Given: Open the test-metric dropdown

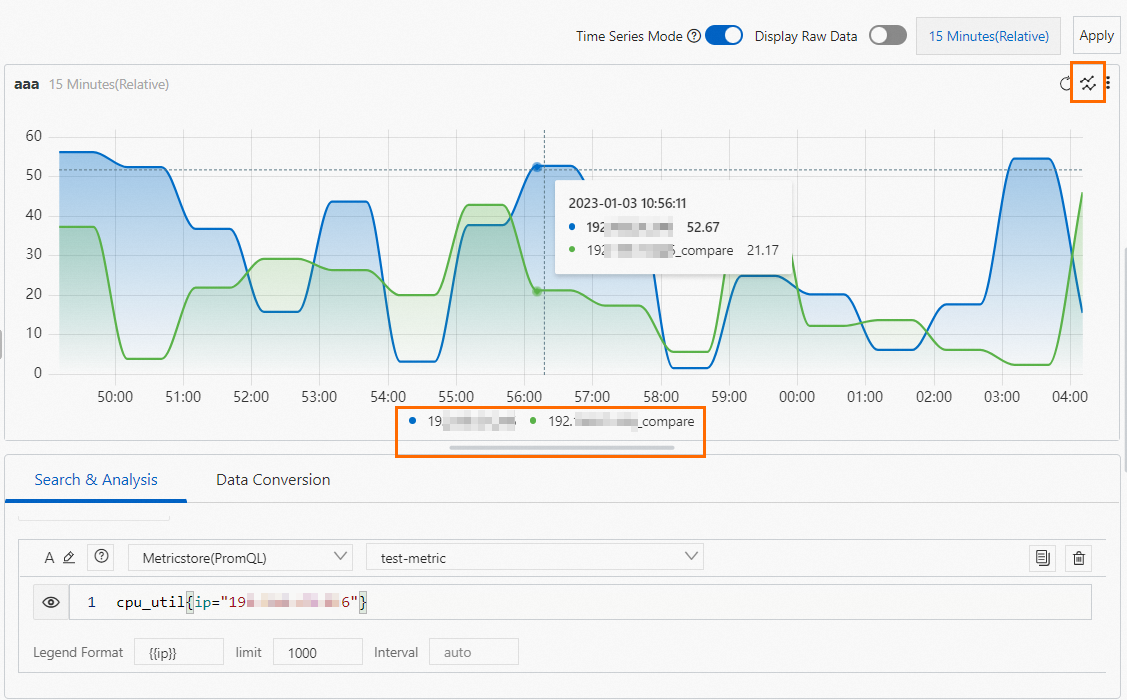Looking at the screenshot, I should click(x=535, y=557).
